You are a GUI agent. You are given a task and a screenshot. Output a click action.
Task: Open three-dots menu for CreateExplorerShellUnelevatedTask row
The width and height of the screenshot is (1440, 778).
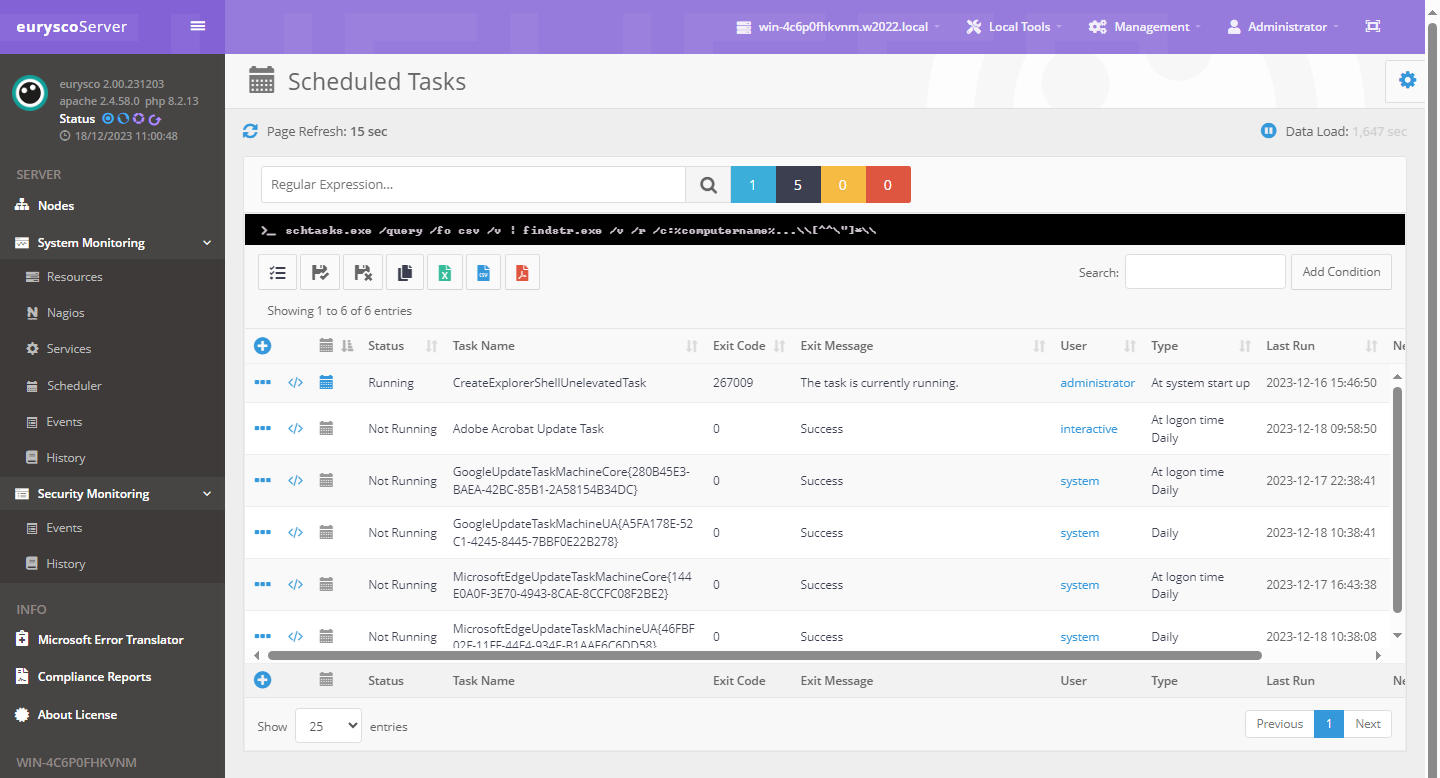tap(262, 383)
